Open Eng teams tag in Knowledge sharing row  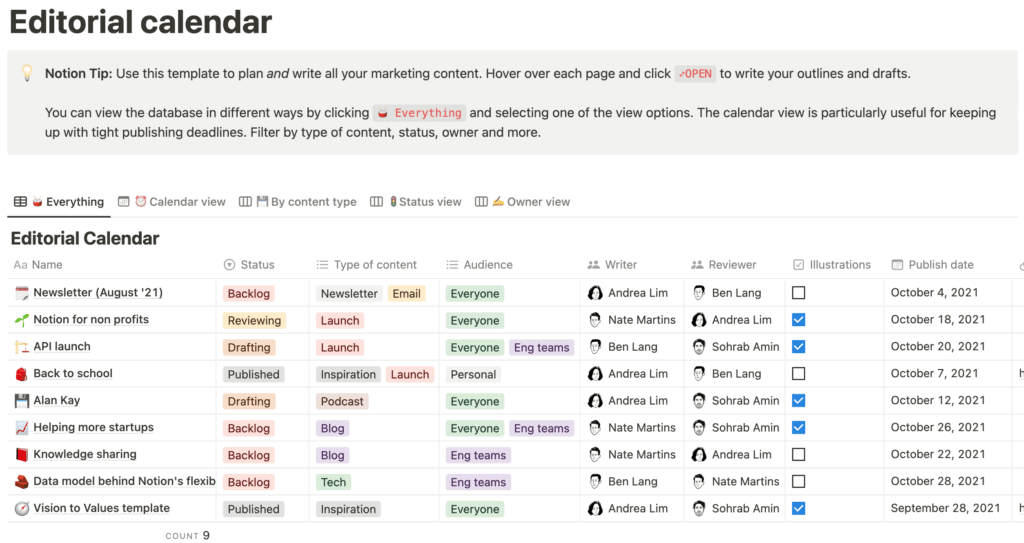click(478, 455)
